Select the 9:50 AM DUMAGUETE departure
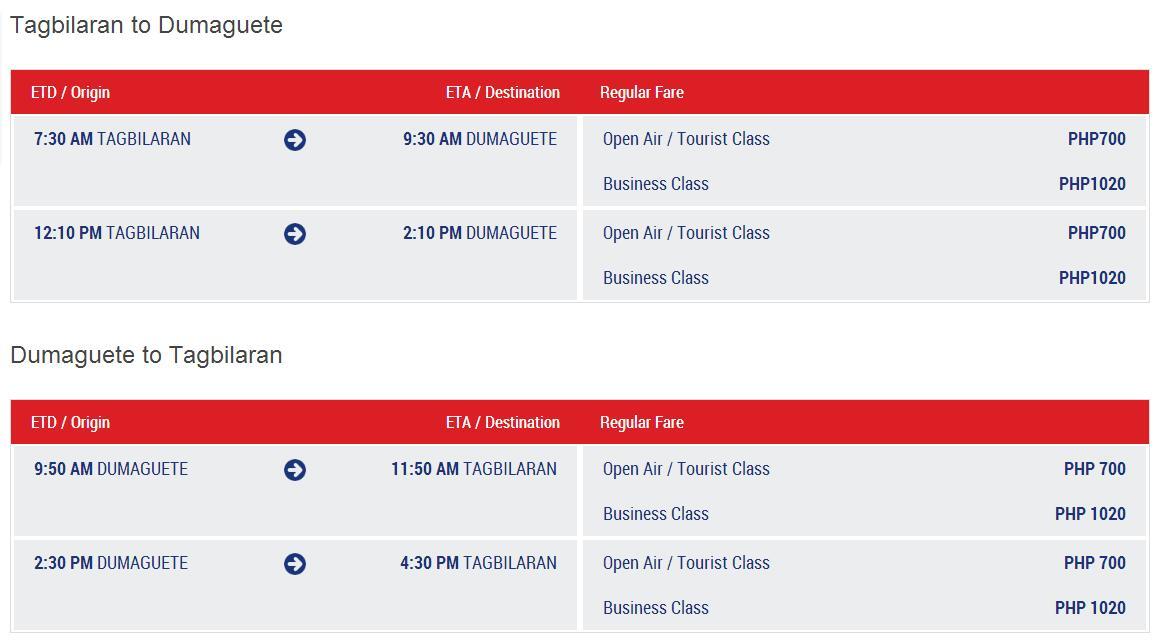Image resolution: width=1156 pixels, height=644 pixels. tap(111, 469)
